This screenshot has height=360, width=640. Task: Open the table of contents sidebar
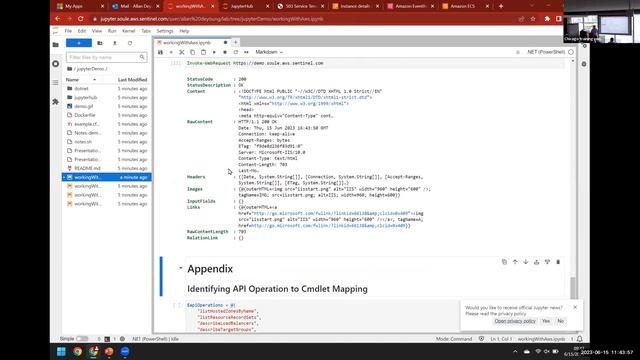[56, 83]
